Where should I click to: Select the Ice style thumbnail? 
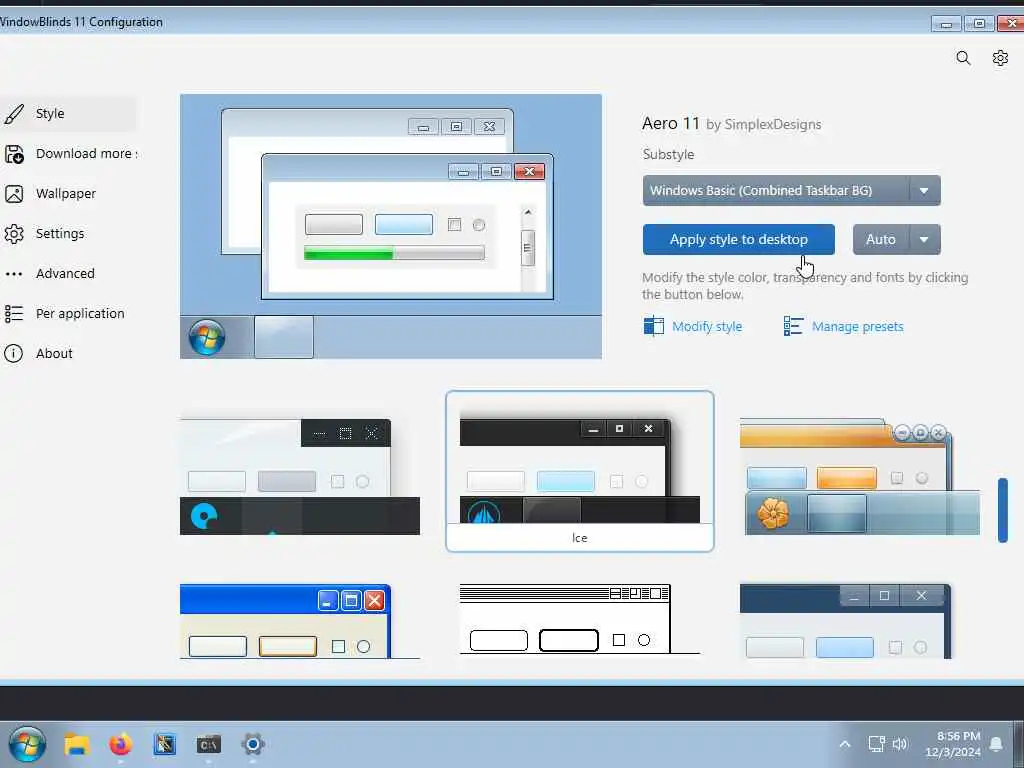coord(579,472)
